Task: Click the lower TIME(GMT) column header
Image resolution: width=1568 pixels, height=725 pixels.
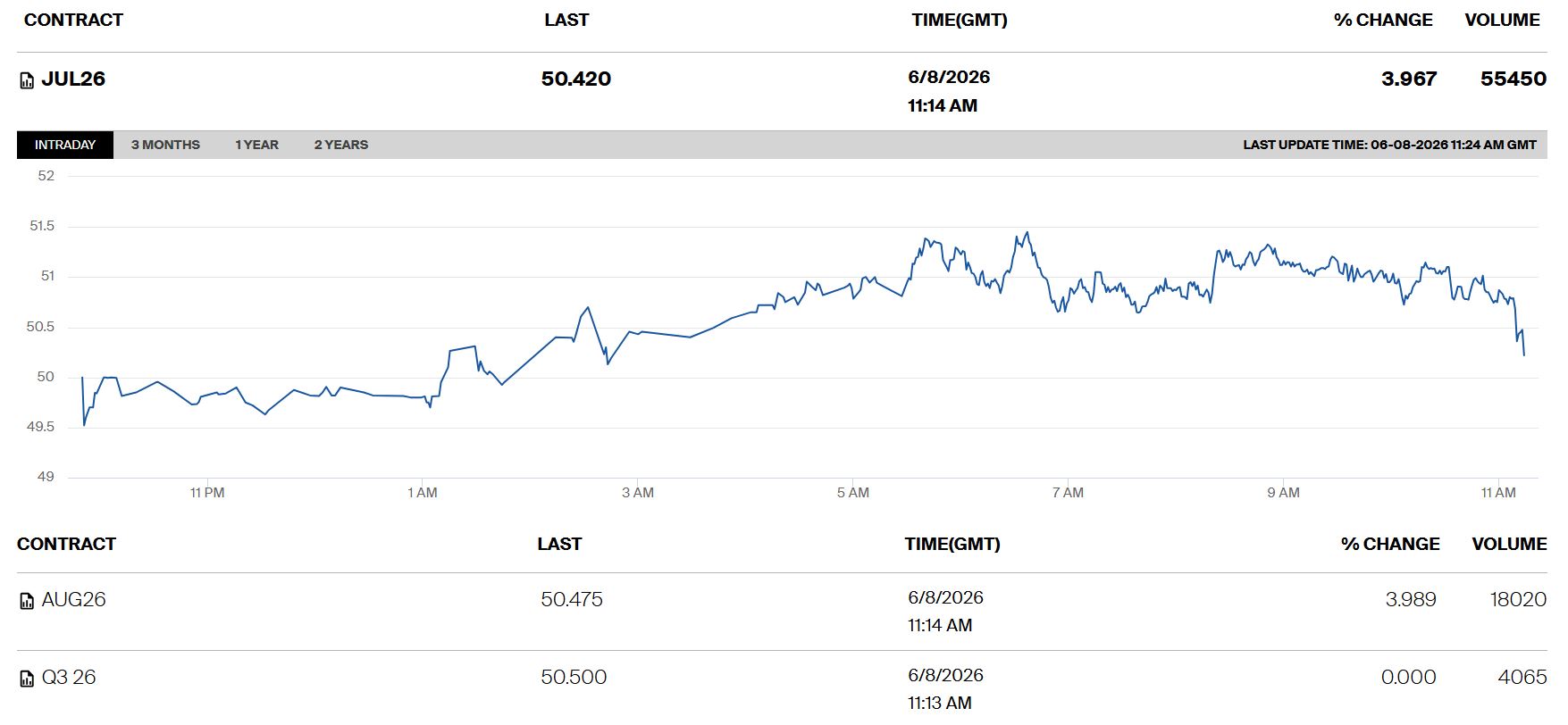Action: click(952, 544)
